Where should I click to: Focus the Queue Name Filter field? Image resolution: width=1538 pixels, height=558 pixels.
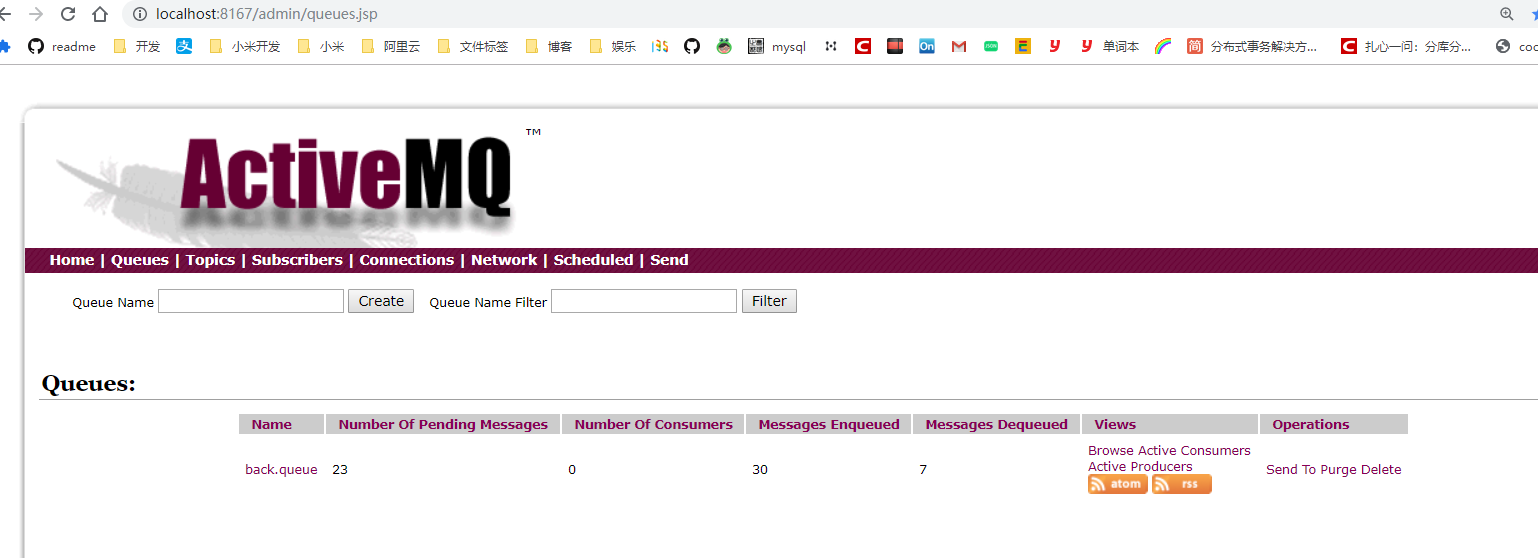644,301
